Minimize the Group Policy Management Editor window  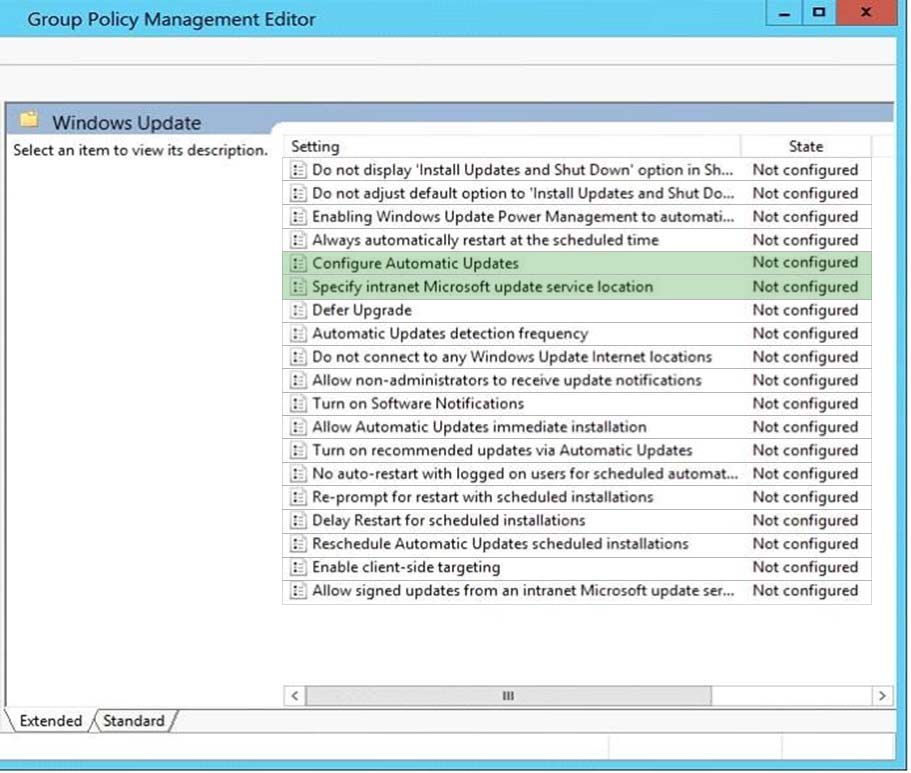(x=784, y=13)
